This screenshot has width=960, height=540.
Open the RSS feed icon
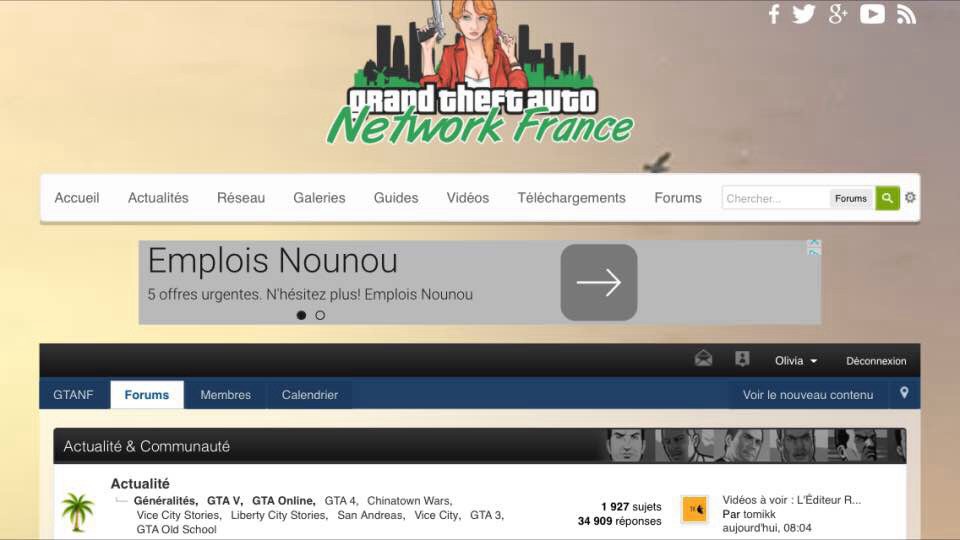(906, 14)
